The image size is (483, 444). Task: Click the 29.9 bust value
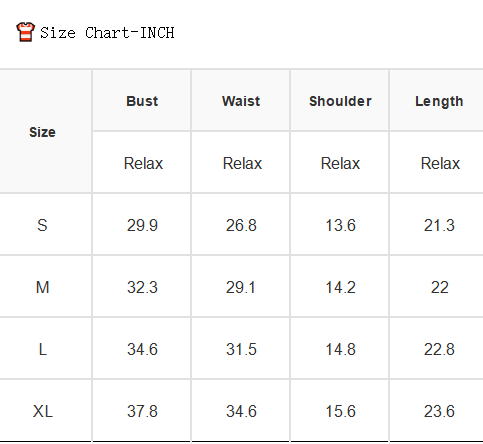[x=142, y=225]
